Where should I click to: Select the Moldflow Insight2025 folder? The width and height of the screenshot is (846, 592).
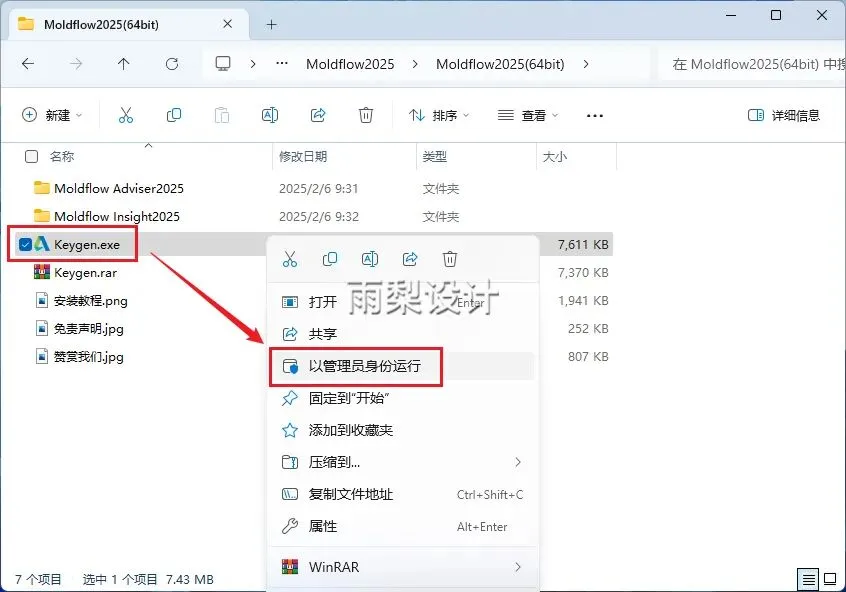(117, 216)
